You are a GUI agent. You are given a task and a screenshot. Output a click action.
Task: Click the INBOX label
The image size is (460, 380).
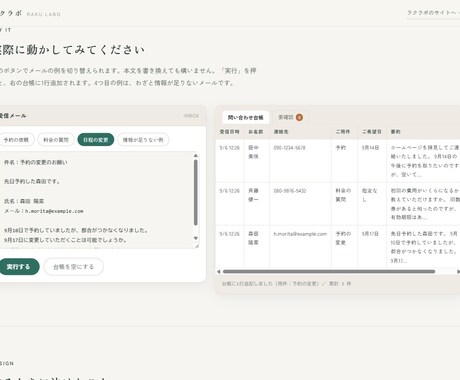[x=191, y=116]
